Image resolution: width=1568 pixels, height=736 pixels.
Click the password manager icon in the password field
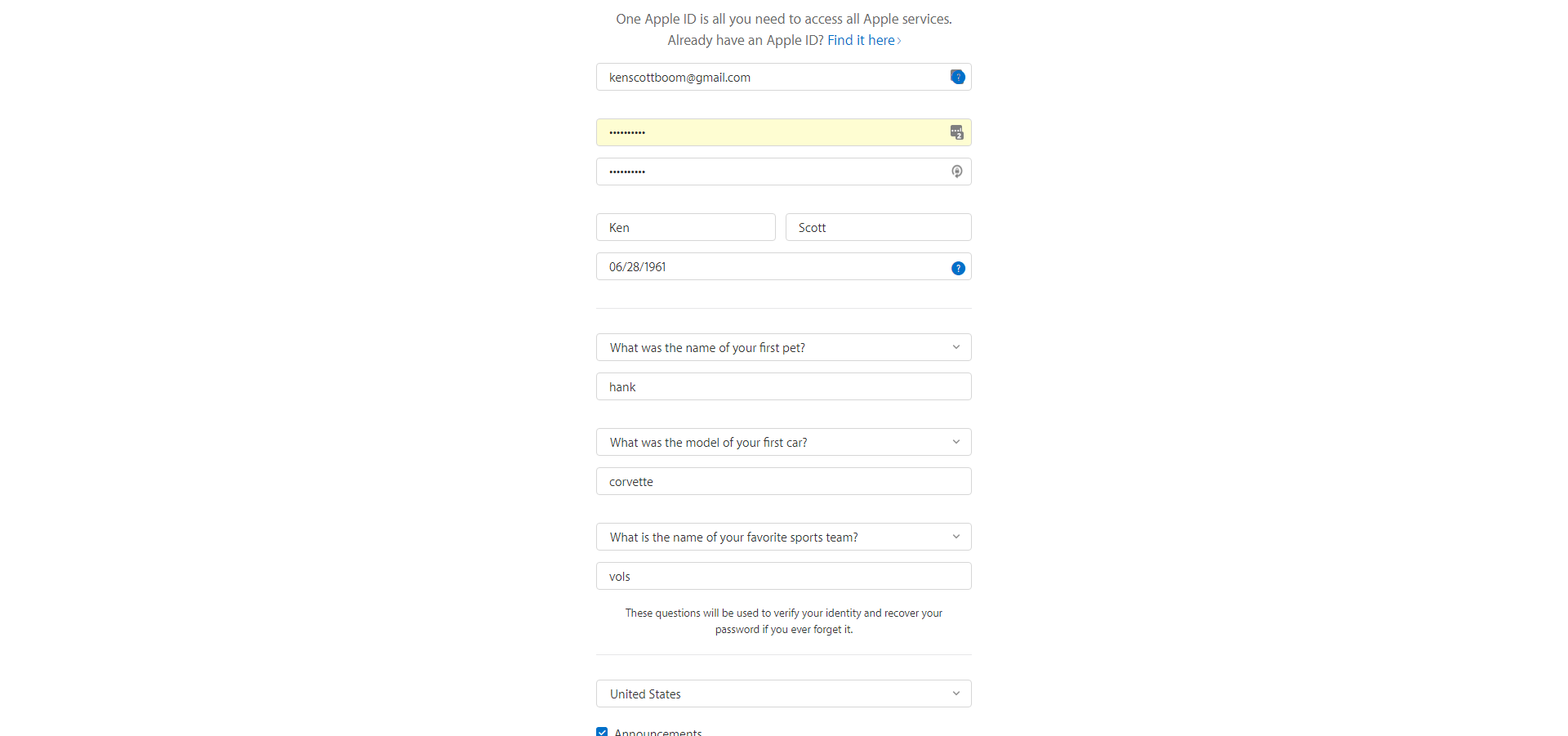tap(957, 132)
